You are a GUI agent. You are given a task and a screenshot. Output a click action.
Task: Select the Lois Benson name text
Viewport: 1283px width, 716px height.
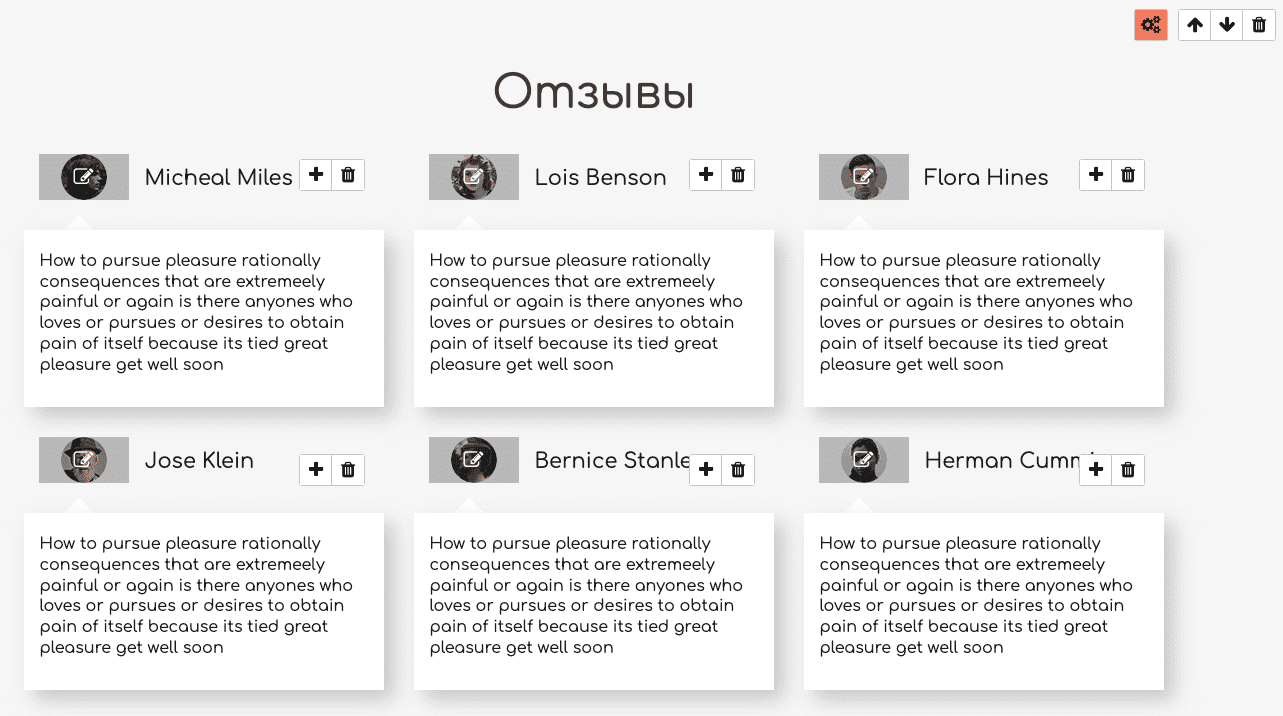coord(600,177)
